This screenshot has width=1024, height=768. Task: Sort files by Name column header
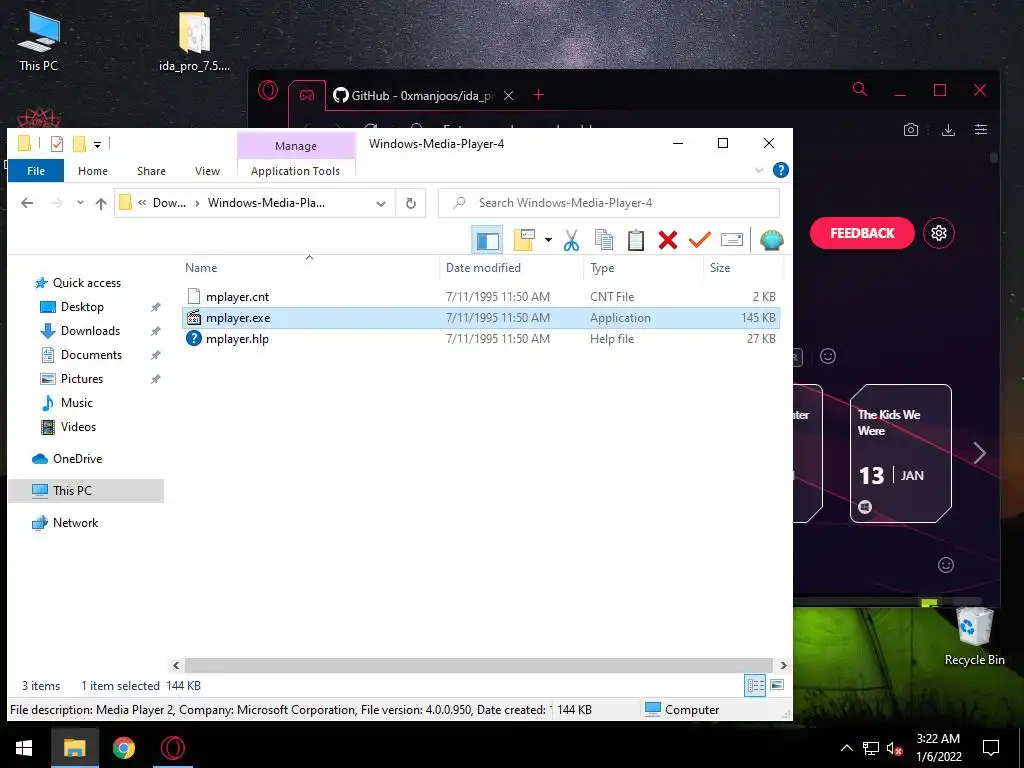click(310, 268)
